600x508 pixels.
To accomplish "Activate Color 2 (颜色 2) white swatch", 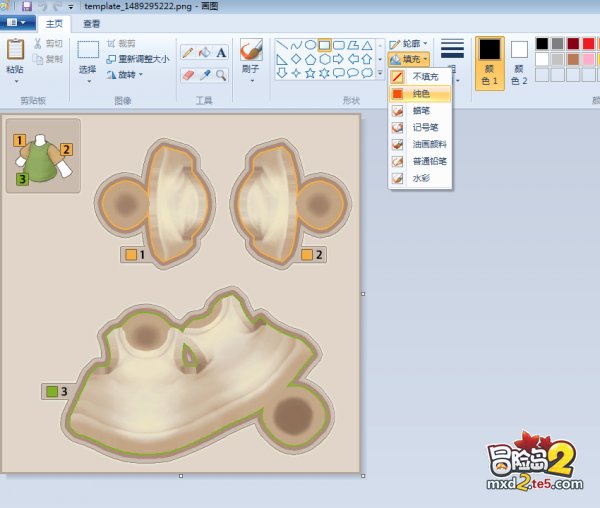I will 519,63.
